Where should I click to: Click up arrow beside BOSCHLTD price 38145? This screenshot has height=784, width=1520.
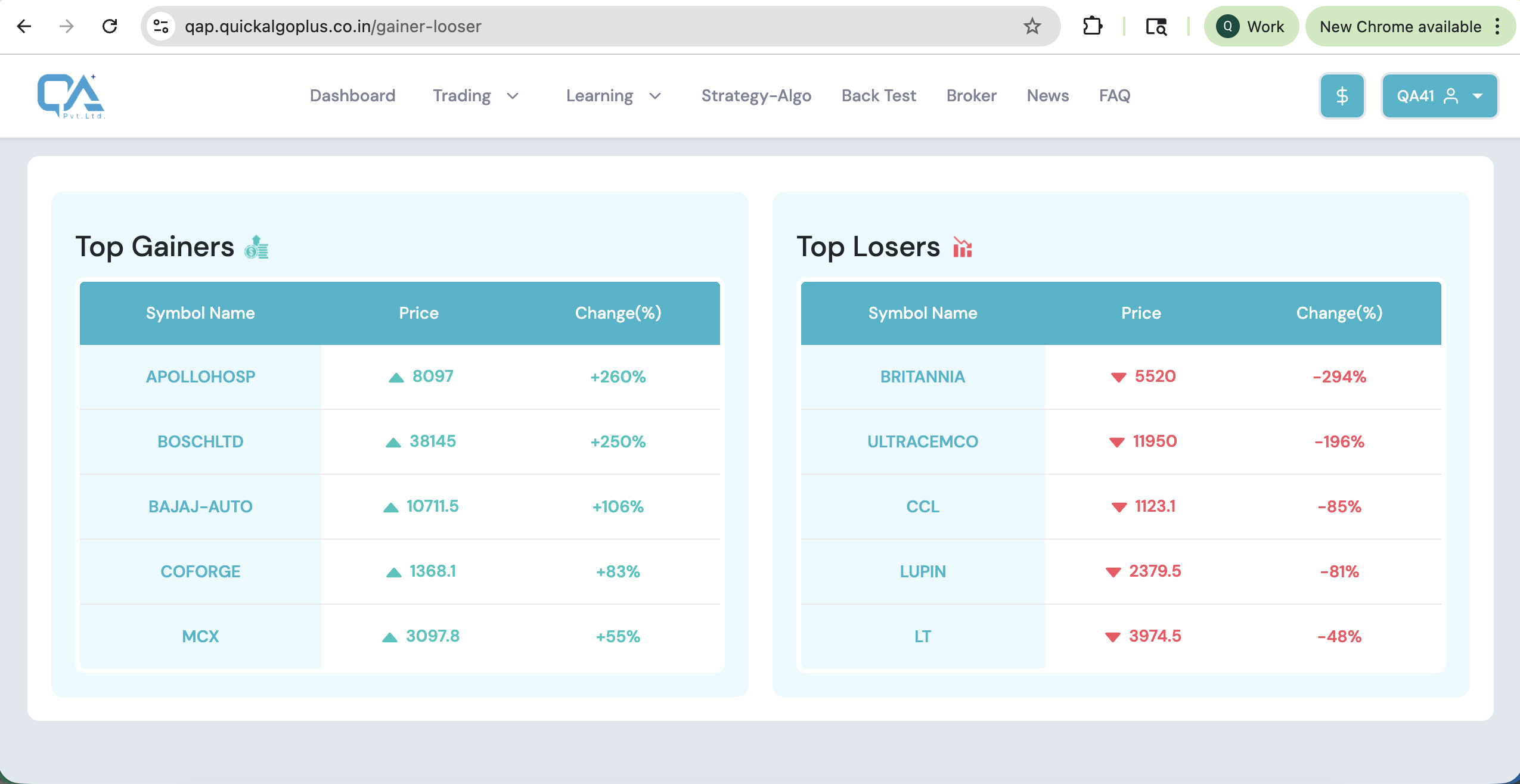[393, 443]
